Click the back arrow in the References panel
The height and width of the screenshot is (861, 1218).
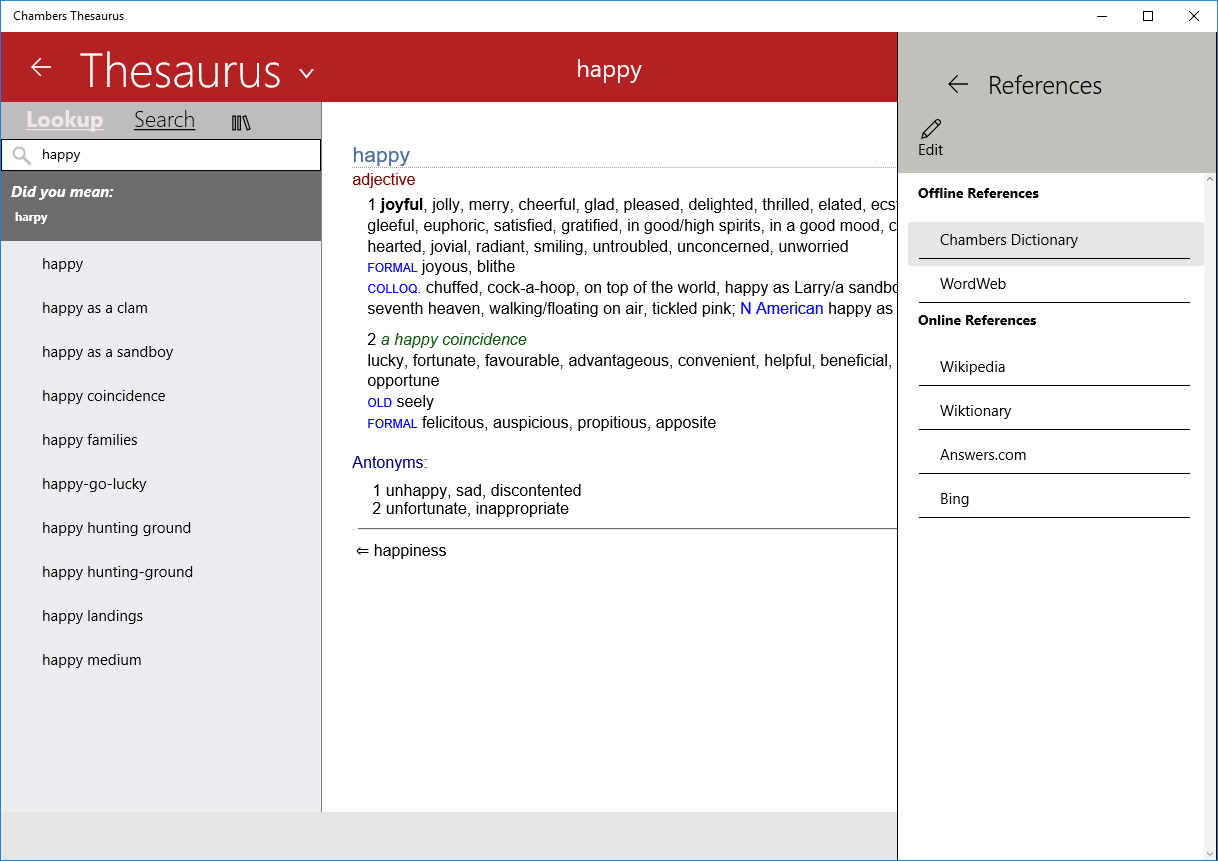[958, 85]
